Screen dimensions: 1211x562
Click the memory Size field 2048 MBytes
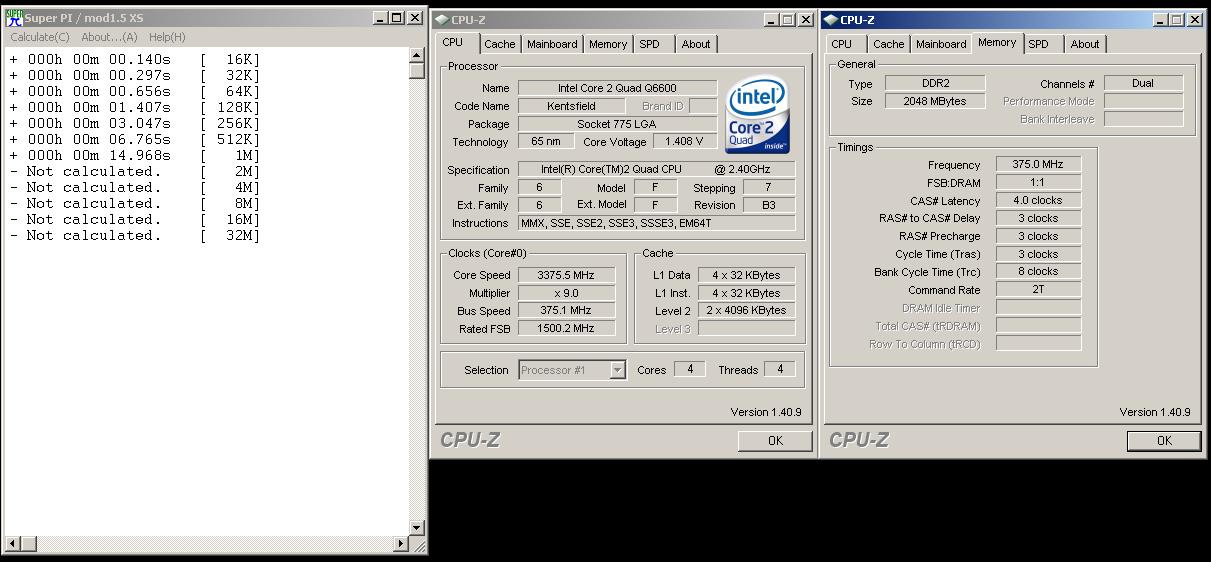[935, 101]
